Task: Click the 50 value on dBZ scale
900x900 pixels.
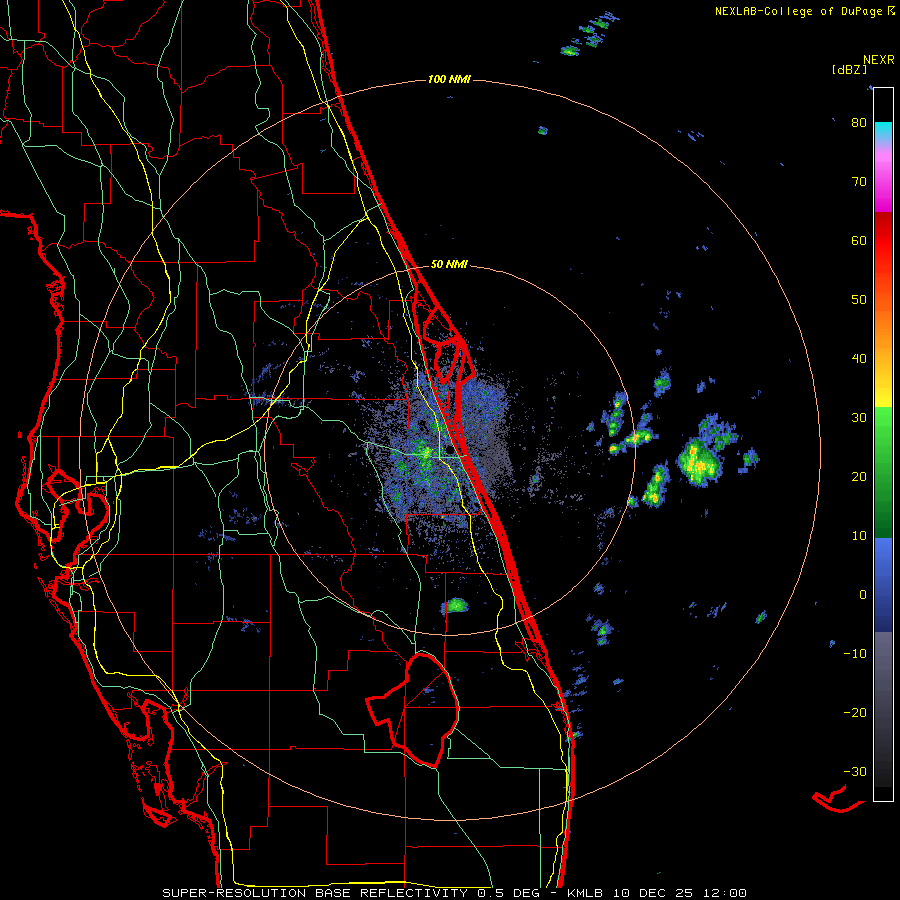Action: (859, 300)
